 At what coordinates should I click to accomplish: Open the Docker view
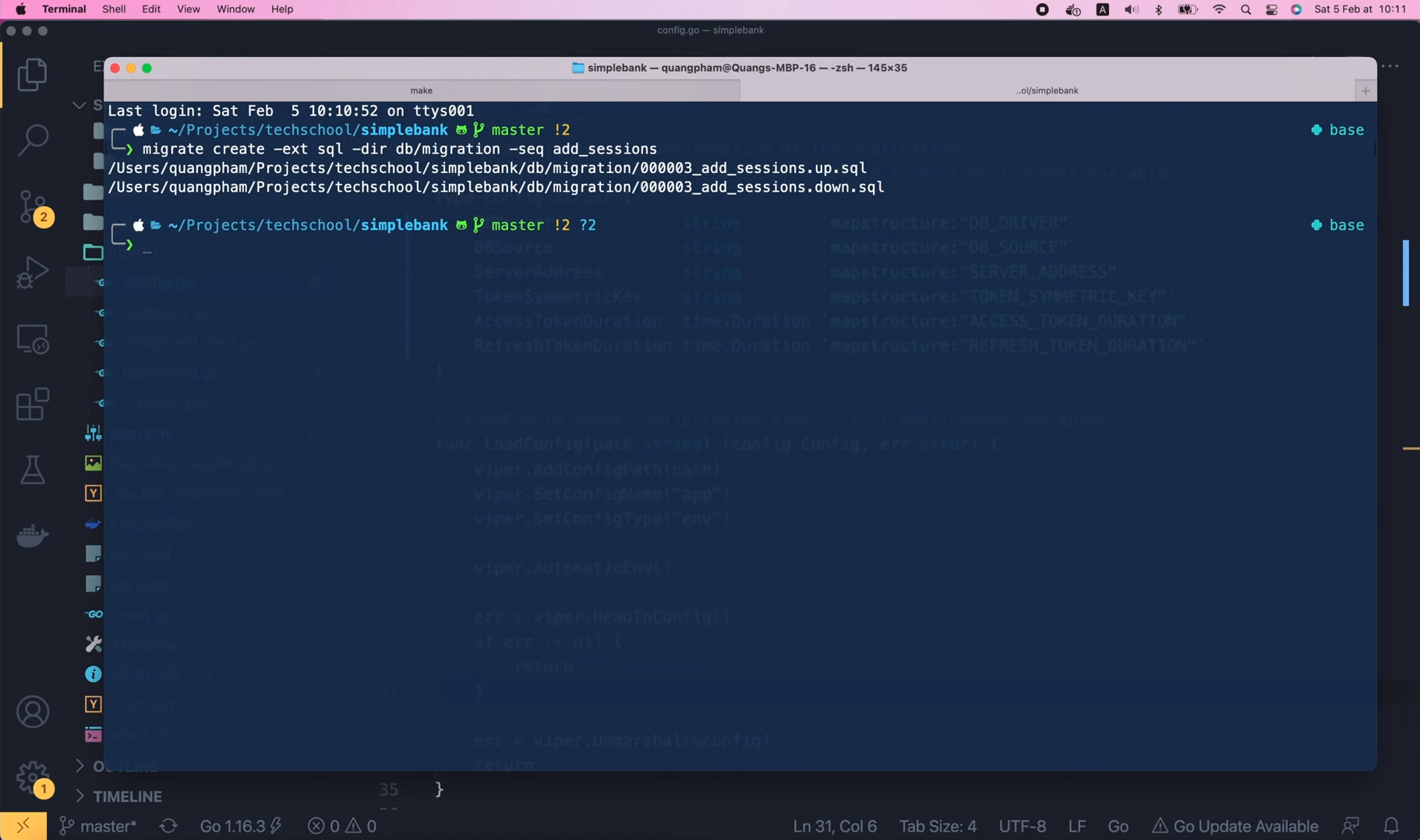pos(32,535)
